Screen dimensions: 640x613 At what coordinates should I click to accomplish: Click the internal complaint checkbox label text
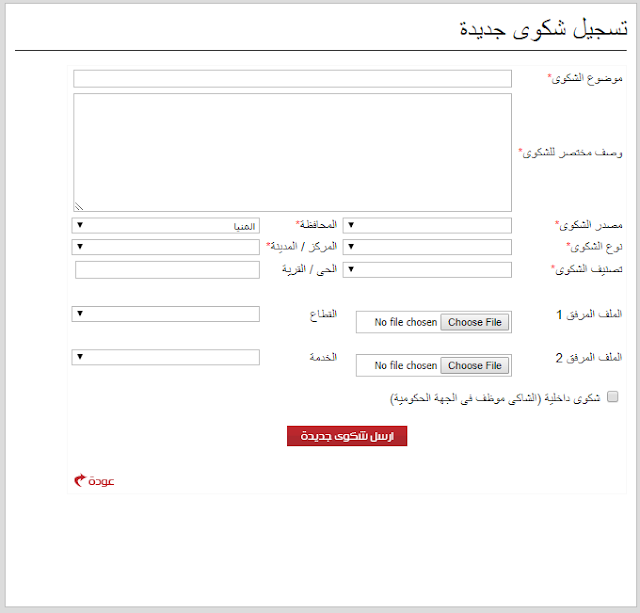click(495, 398)
